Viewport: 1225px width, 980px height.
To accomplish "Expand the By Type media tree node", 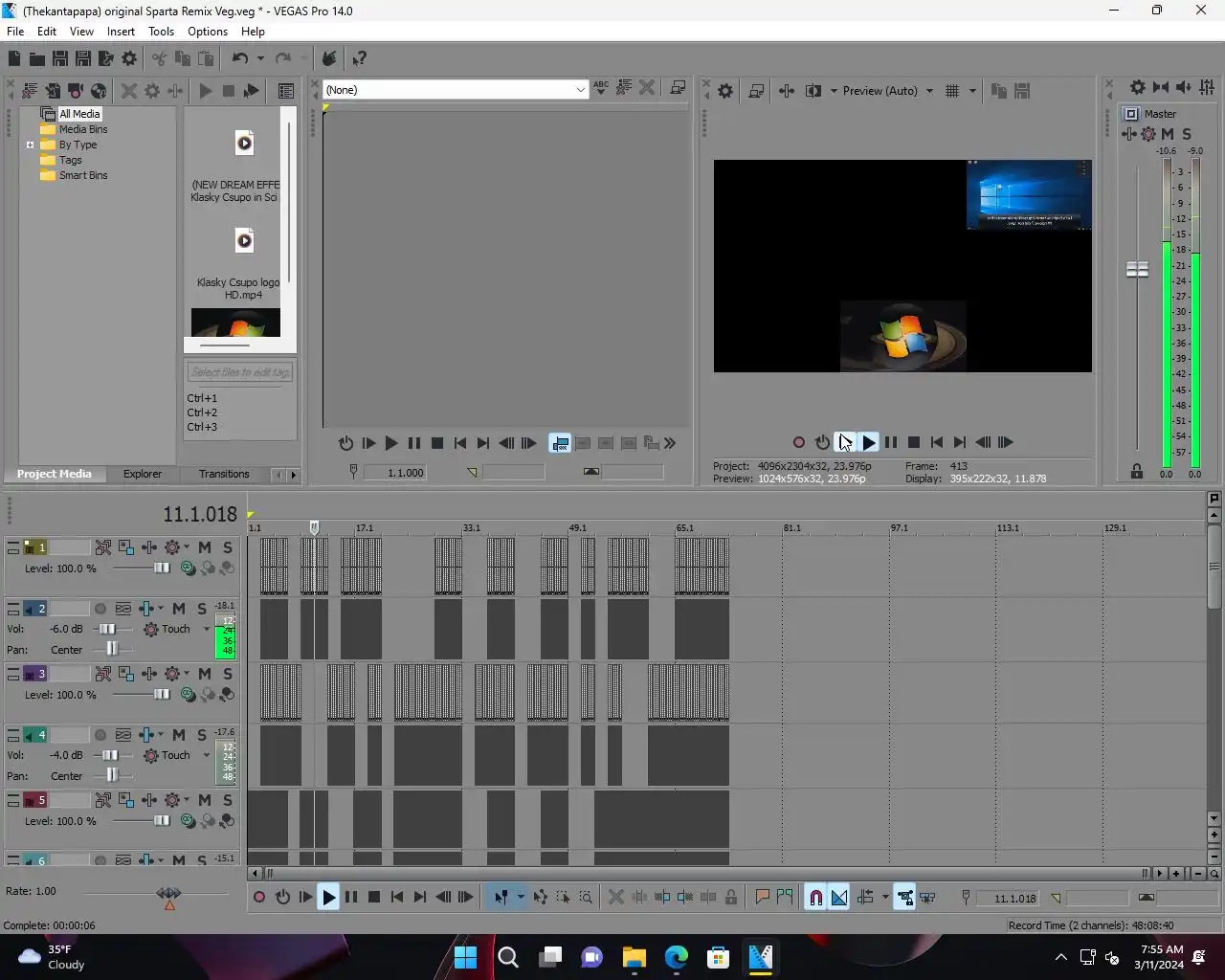I will (x=30, y=145).
